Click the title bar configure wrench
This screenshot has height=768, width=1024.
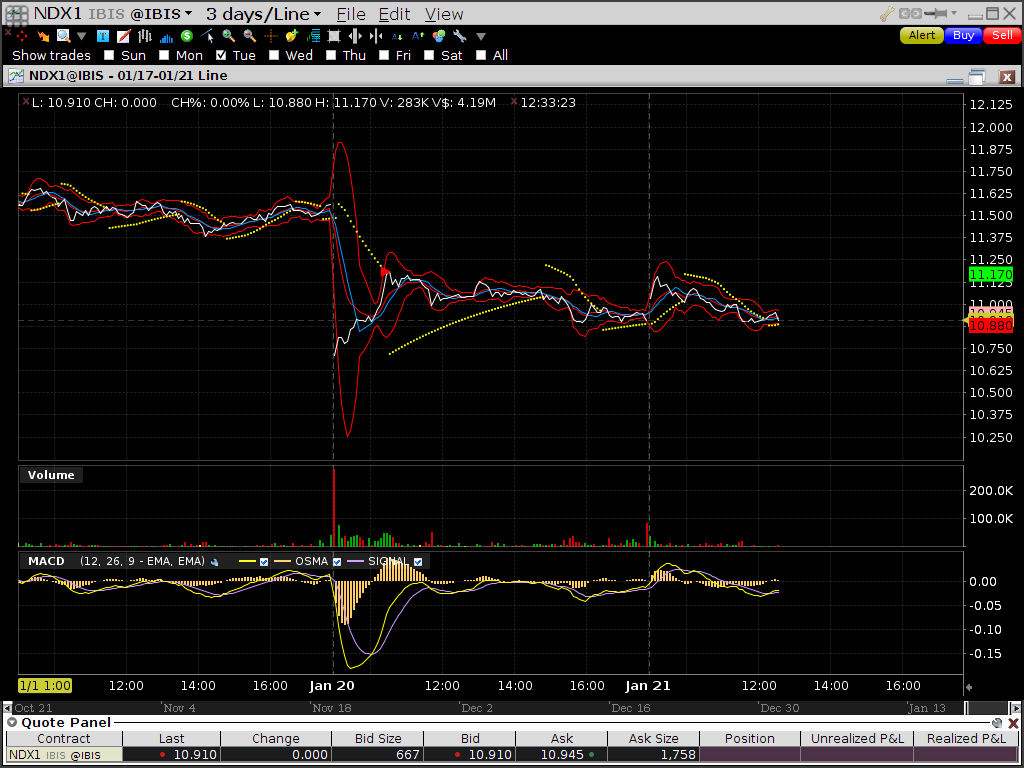[x=887, y=13]
